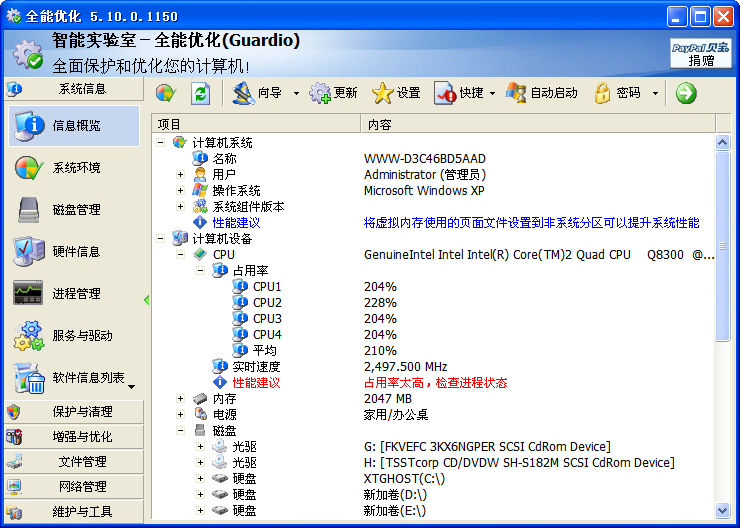Viewport: 740px width, 528px height.
Task: Expand the 内存 tree node
Action: click(181, 399)
